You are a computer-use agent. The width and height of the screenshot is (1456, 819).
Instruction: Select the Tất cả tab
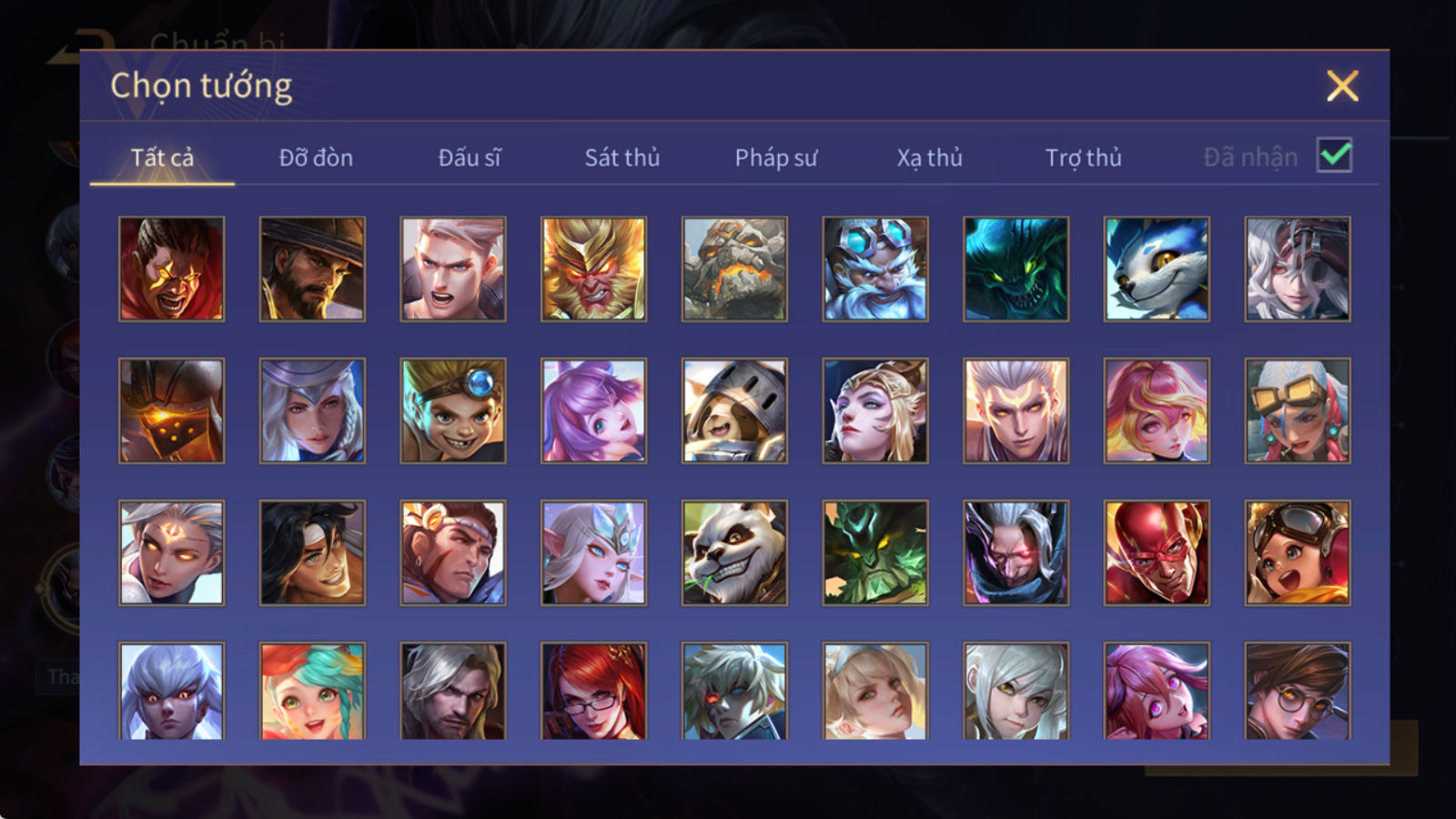click(x=162, y=157)
